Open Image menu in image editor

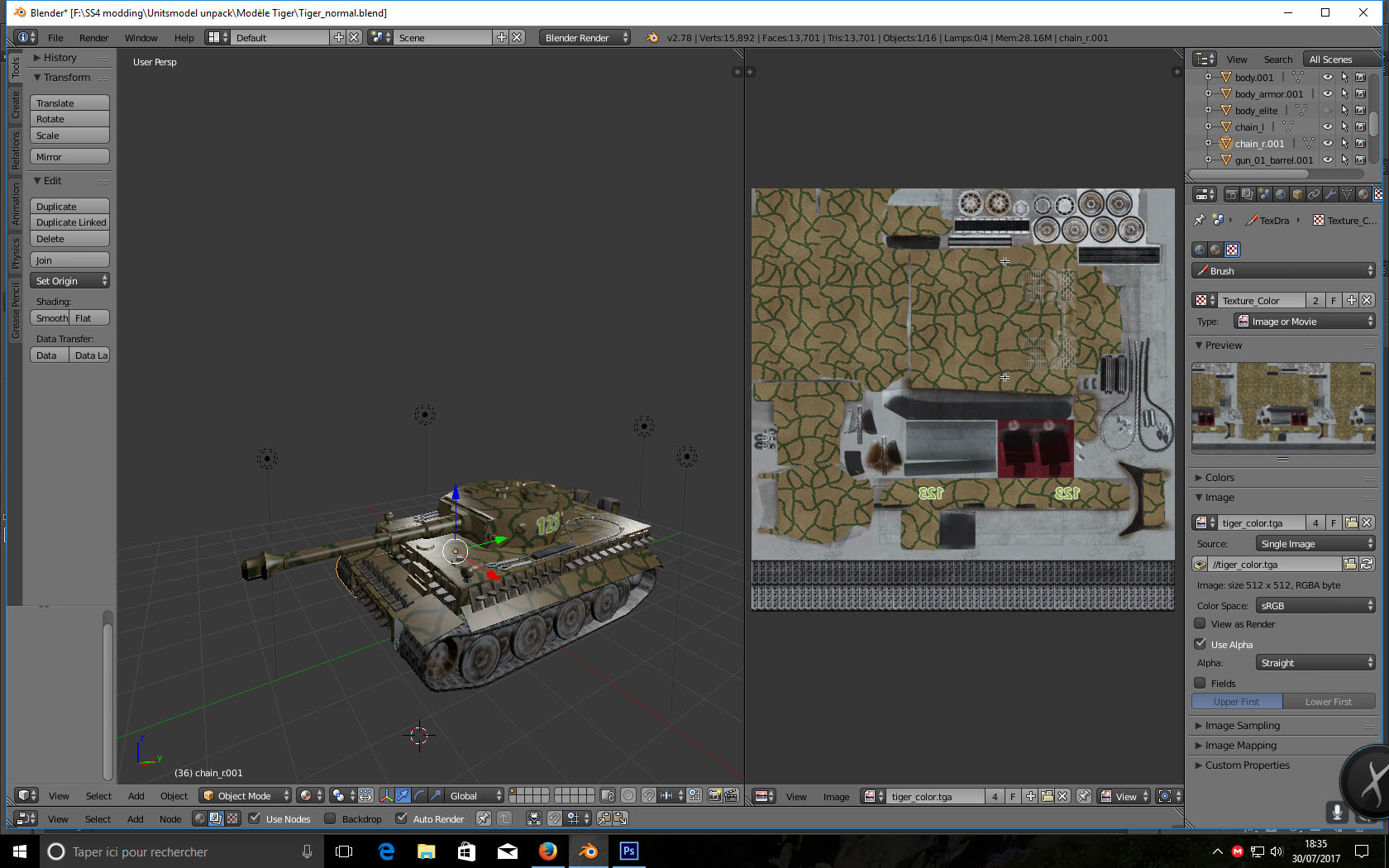point(836,796)
